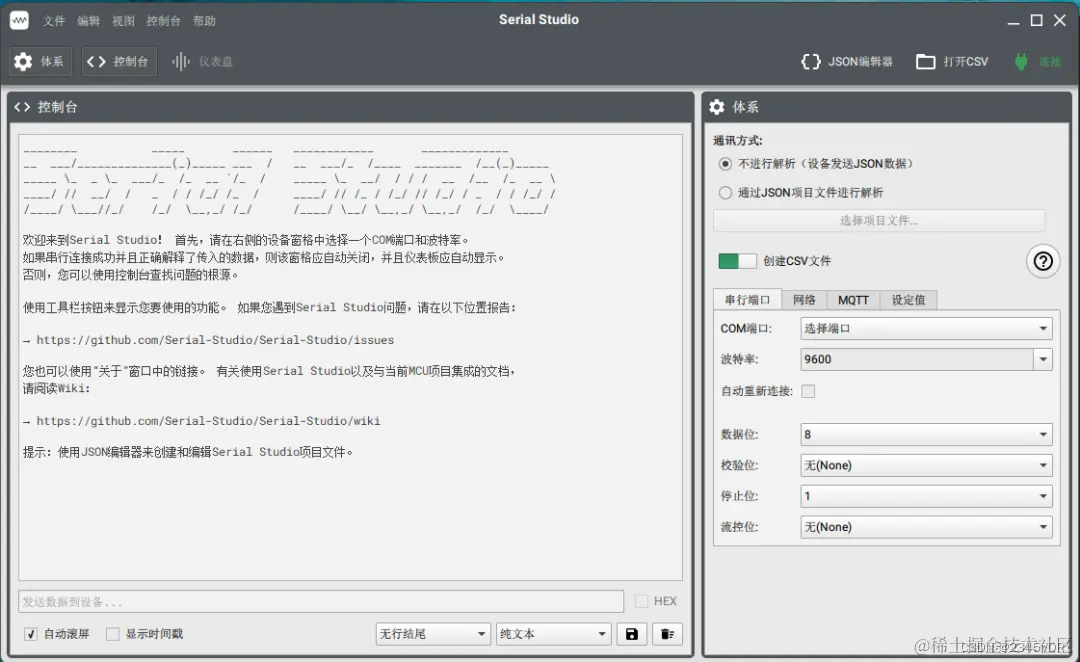1080x662 pixels.
Task: Open the 编辑 menu
Action: pos(88,21)
